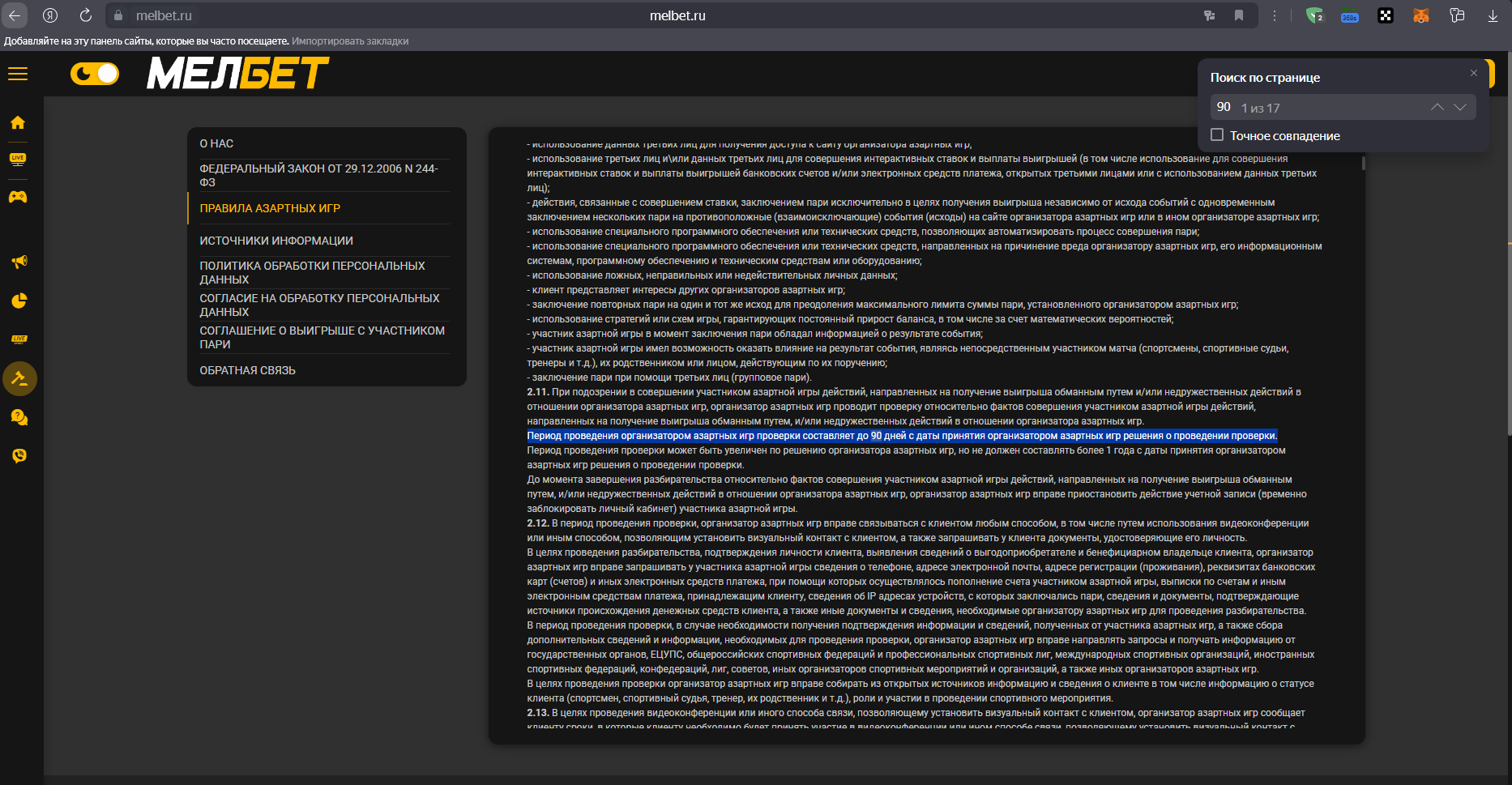
Task: Bookmark the page with bookmark icon
Action: tap(1238, 15)
